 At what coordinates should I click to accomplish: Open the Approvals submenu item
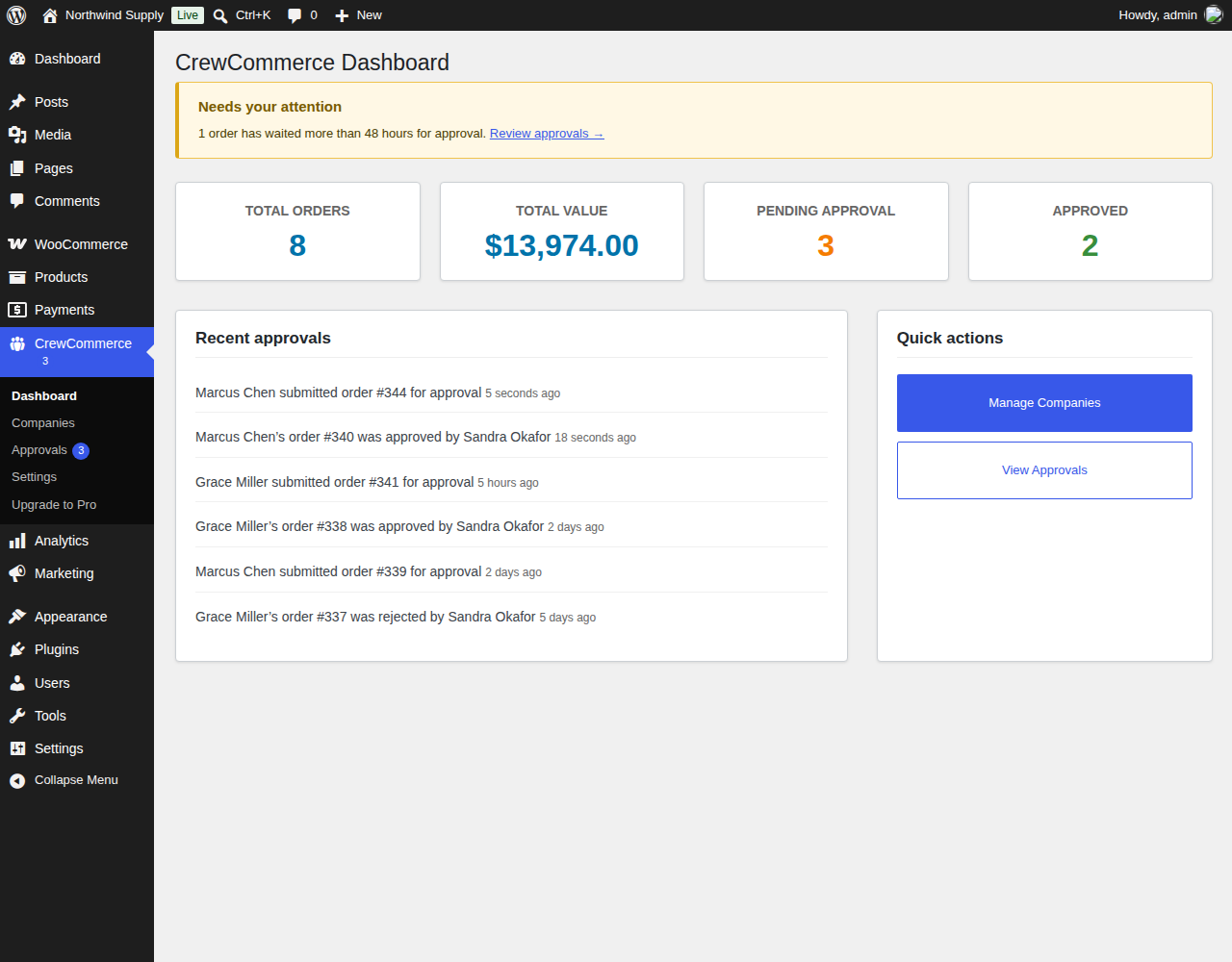(39, 450)
